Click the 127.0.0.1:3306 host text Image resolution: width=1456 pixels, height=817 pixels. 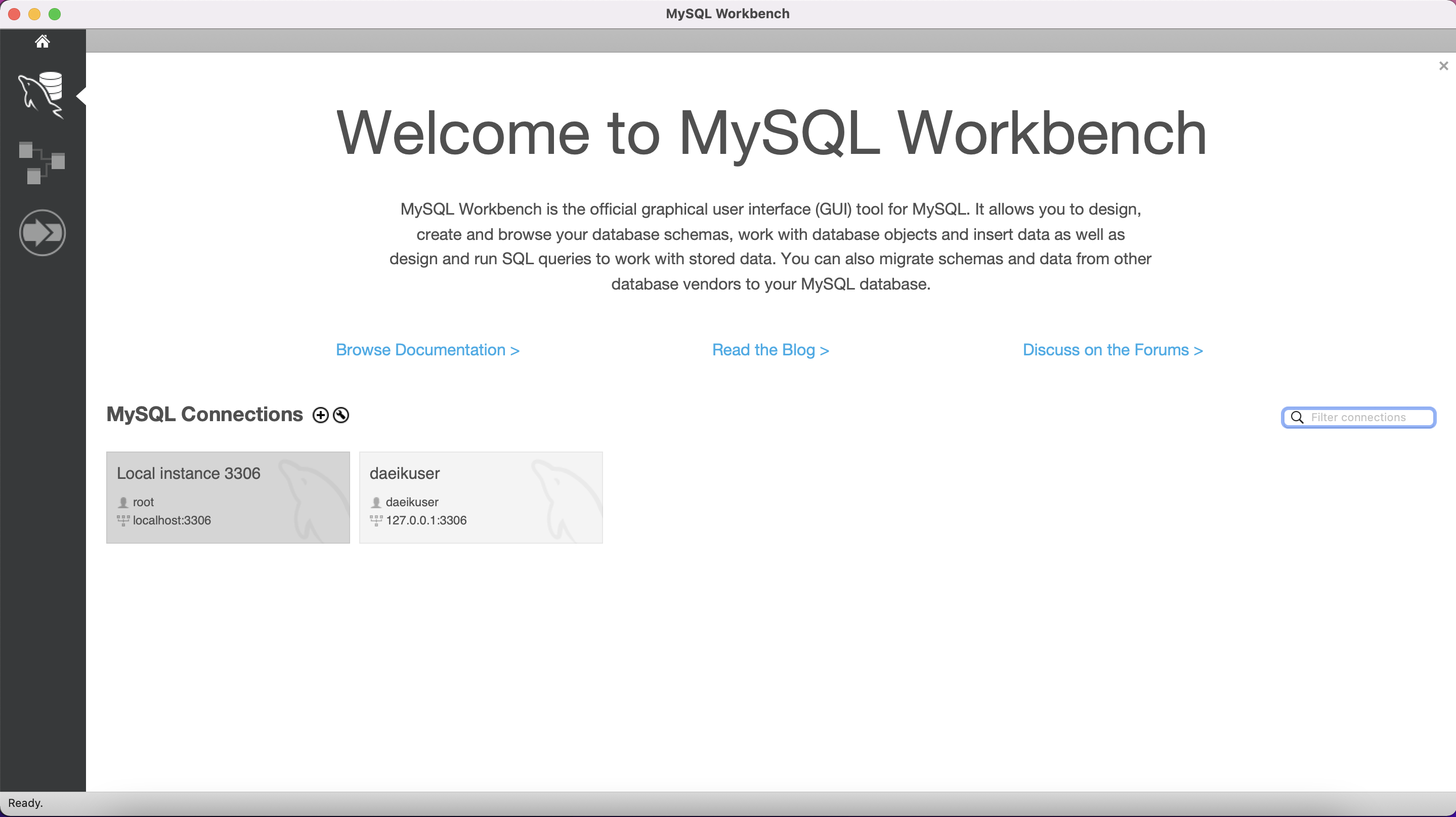click(426, 520)
